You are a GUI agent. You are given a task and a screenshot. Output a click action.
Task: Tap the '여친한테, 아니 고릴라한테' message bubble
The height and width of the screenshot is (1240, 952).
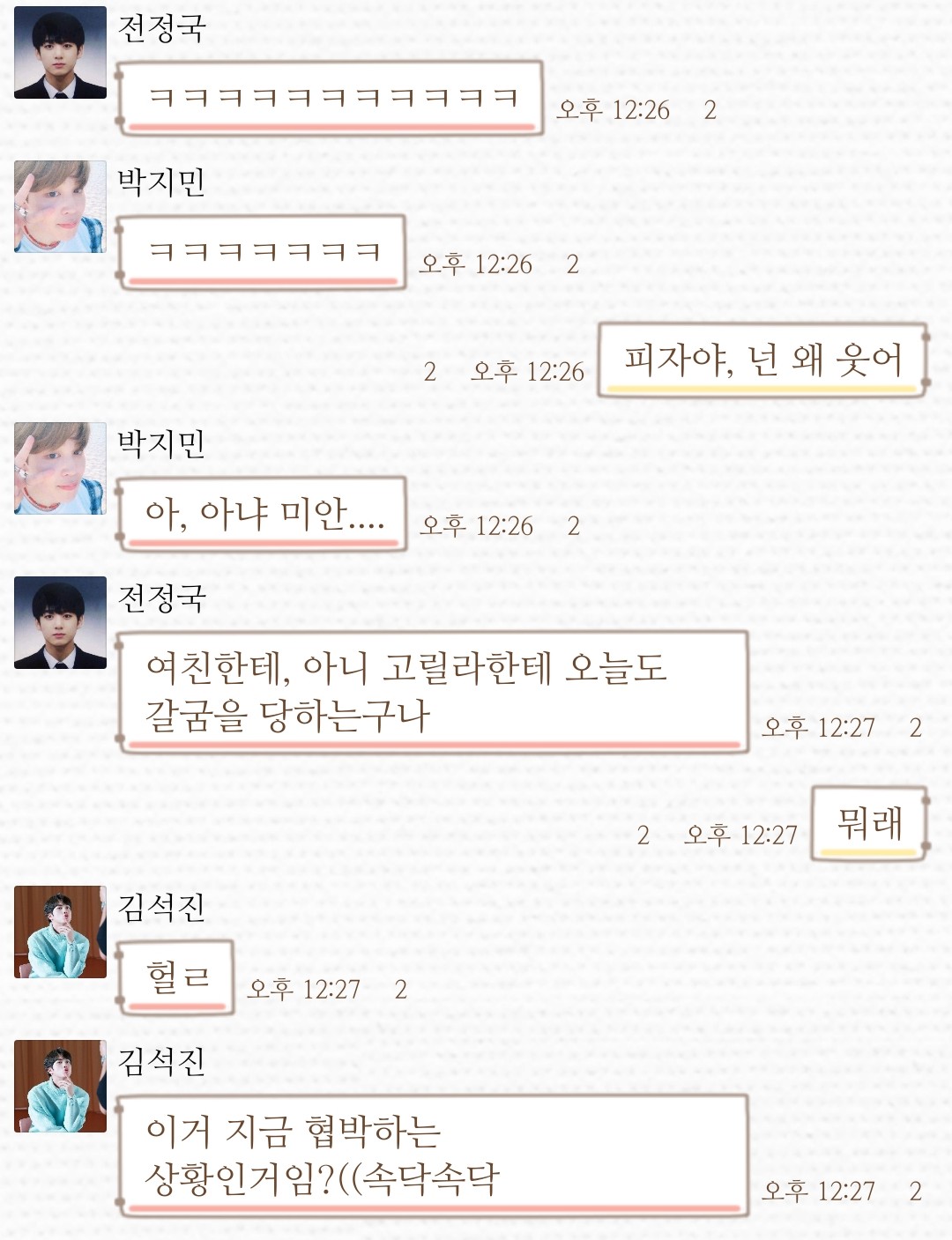[432, 692]
